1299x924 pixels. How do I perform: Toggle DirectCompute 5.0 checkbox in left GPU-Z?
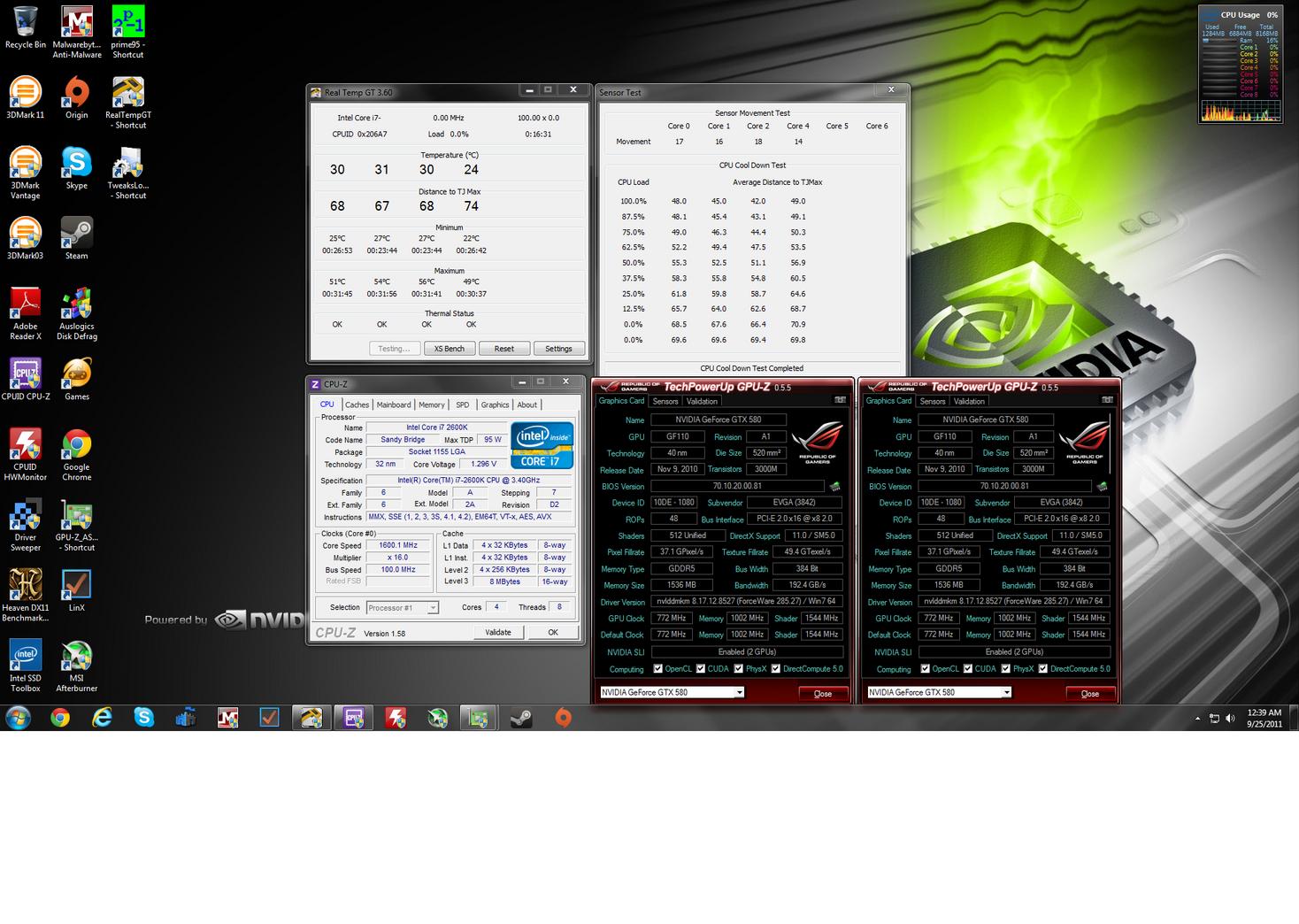tap(775, 668)
